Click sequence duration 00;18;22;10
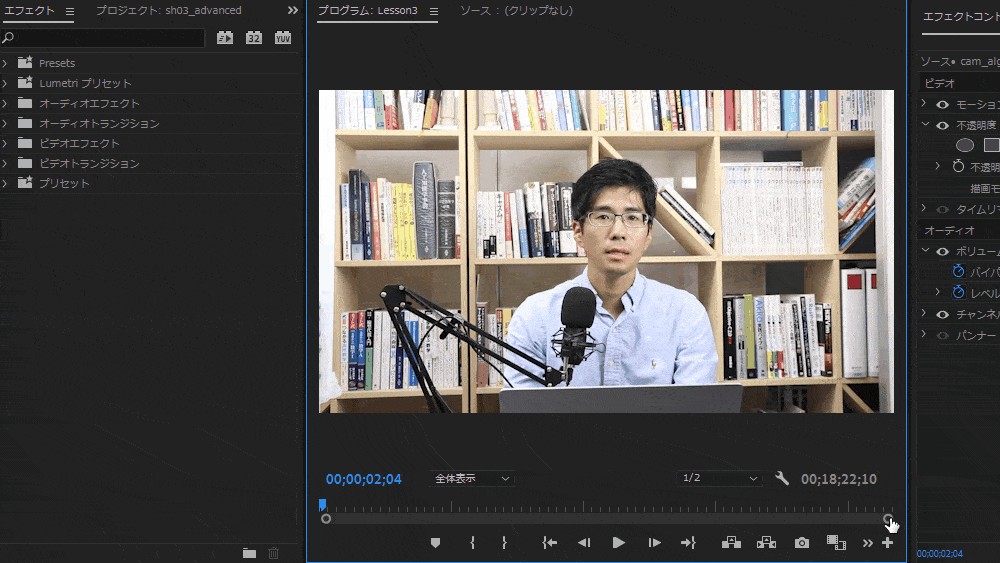This screenshot has width=1000, height=563. click(839, 479)
